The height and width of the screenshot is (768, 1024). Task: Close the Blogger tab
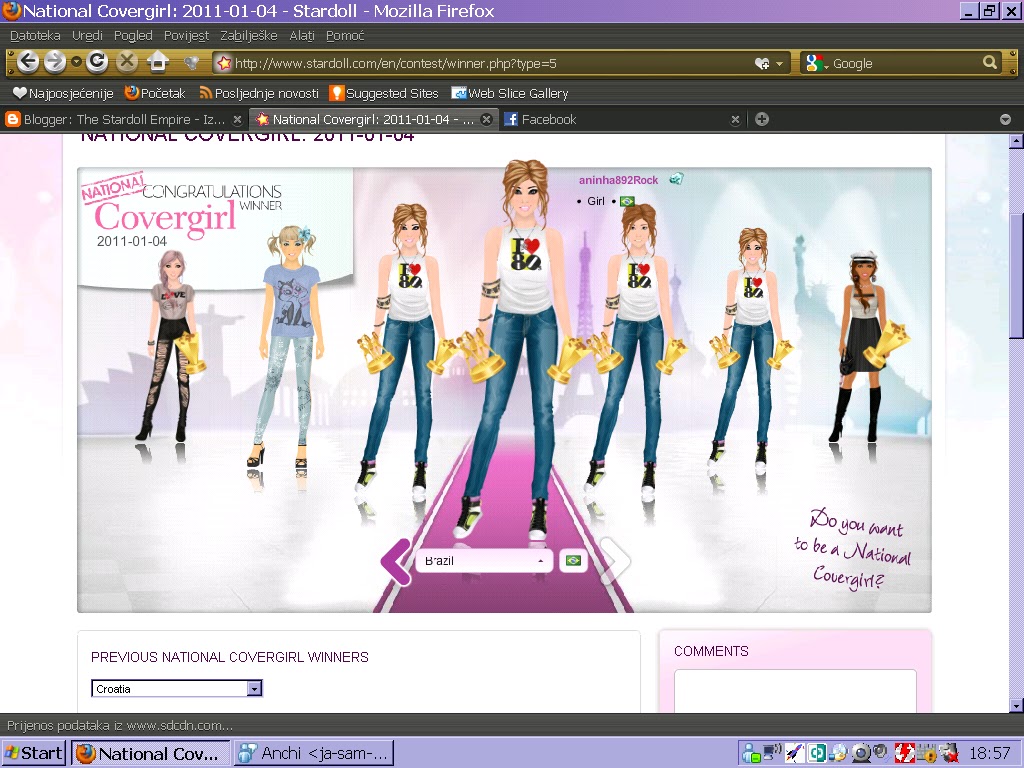click(238, 120)
